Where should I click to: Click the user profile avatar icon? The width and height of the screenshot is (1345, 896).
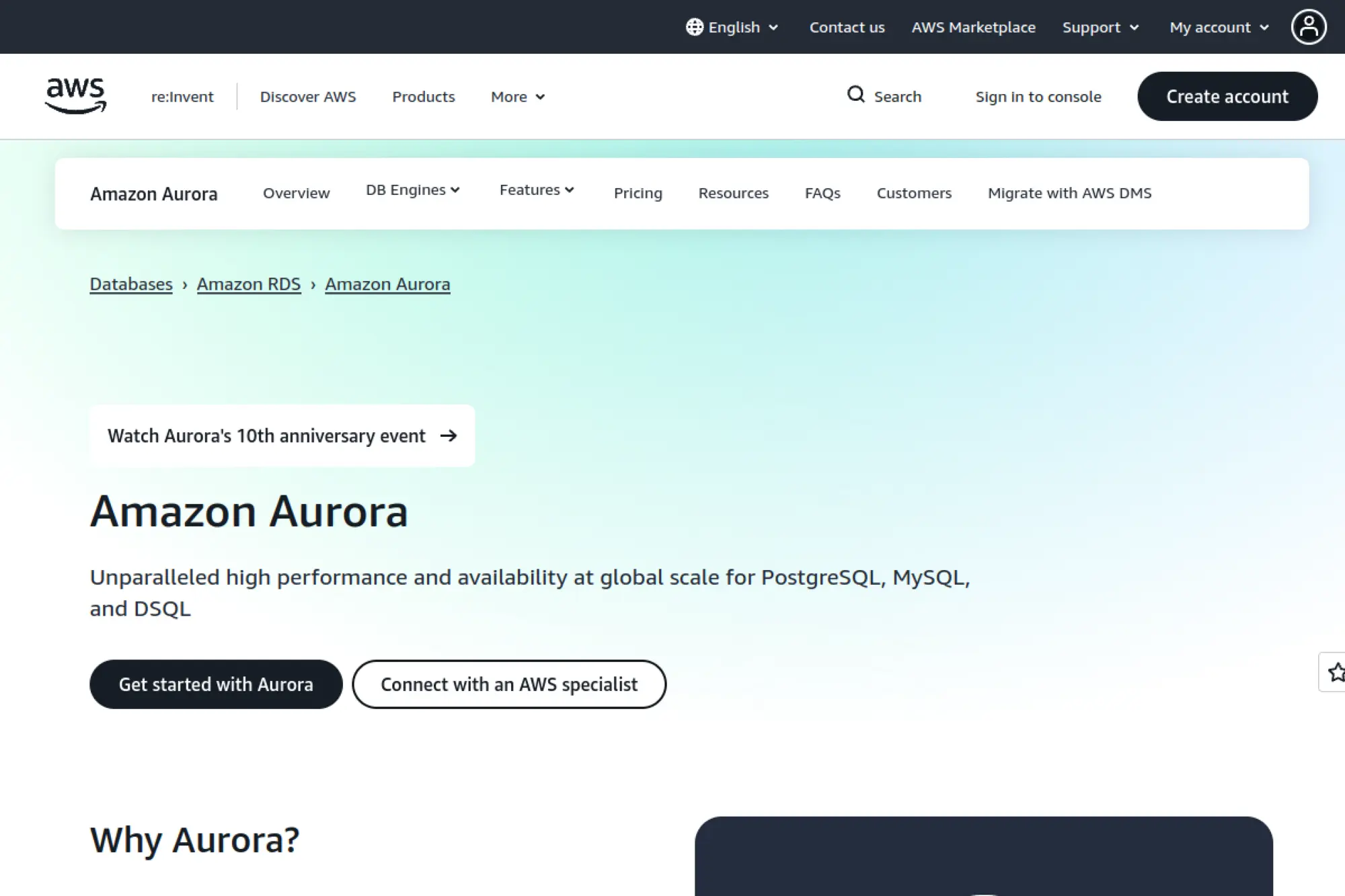tap(1308, 27)
